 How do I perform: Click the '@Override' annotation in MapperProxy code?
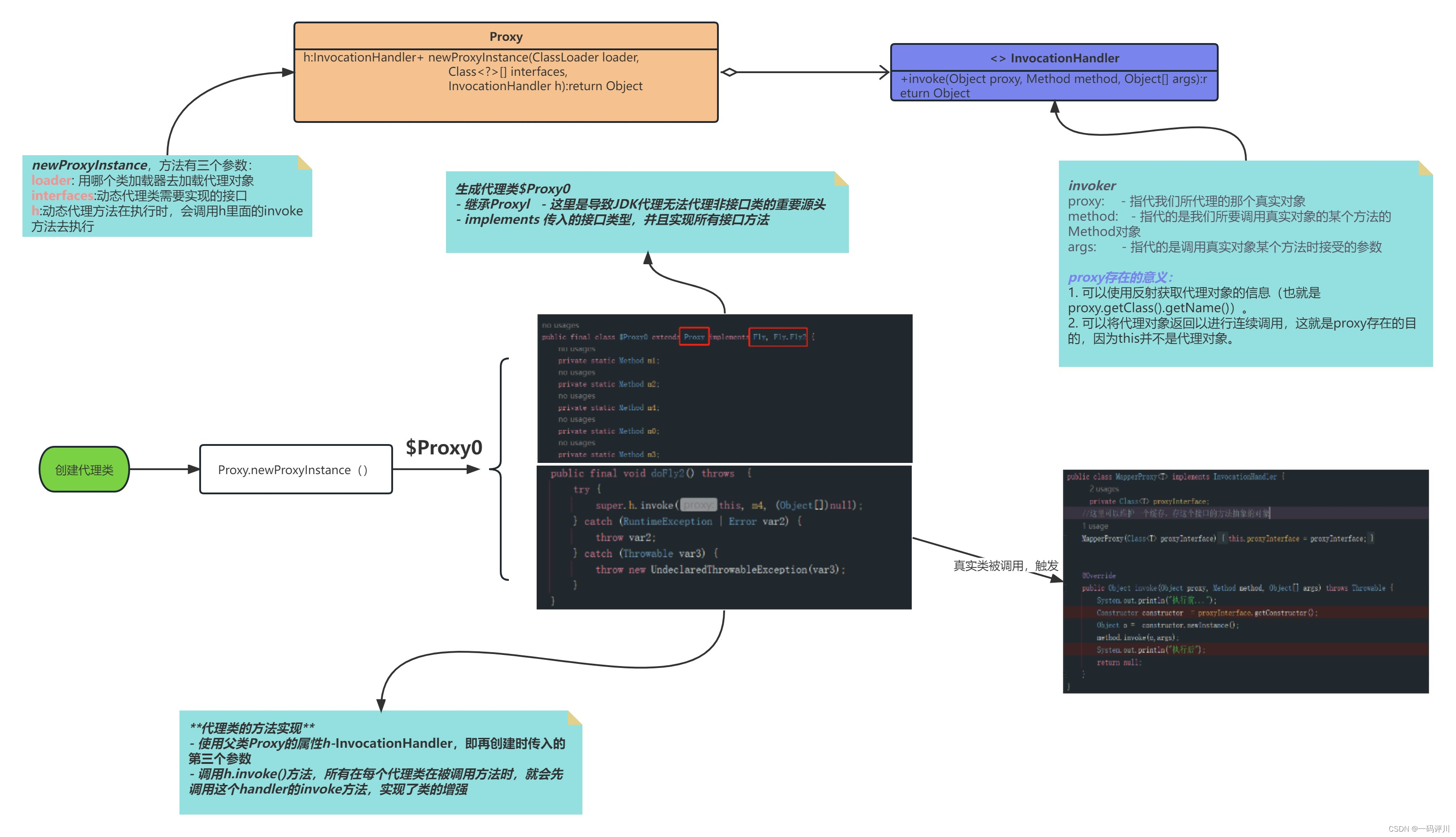point(1098,575)
